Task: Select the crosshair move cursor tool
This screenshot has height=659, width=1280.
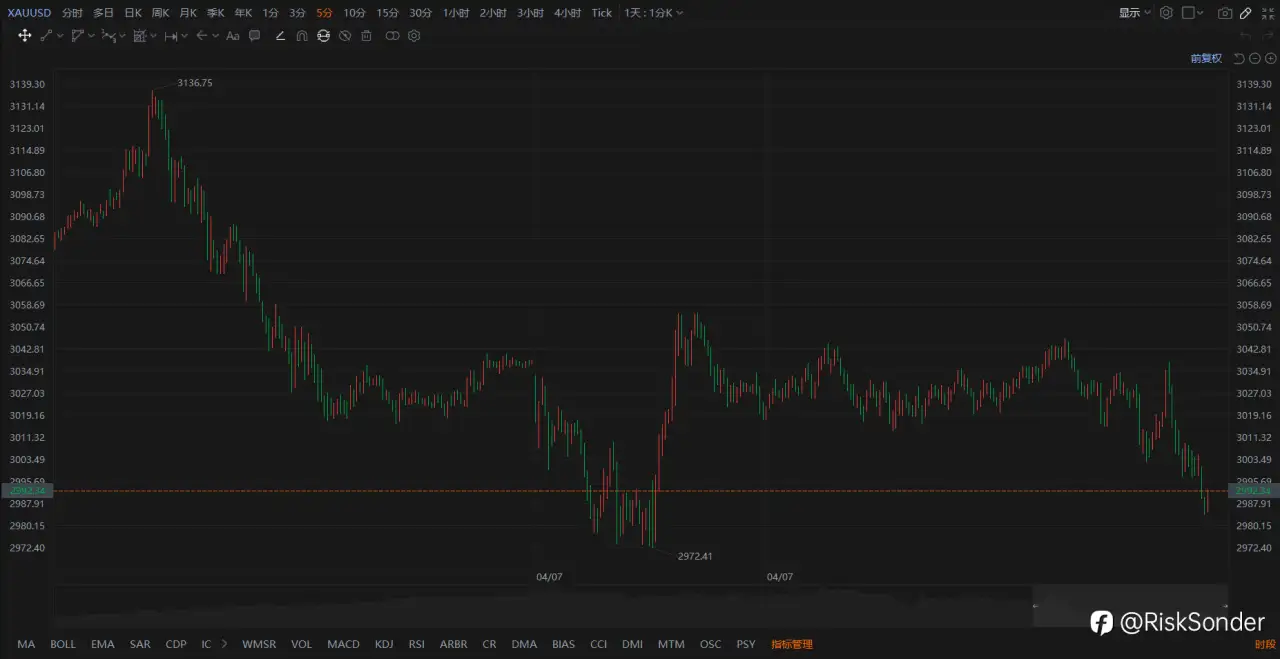Action: pyautogui.click(x=25, y=36)
